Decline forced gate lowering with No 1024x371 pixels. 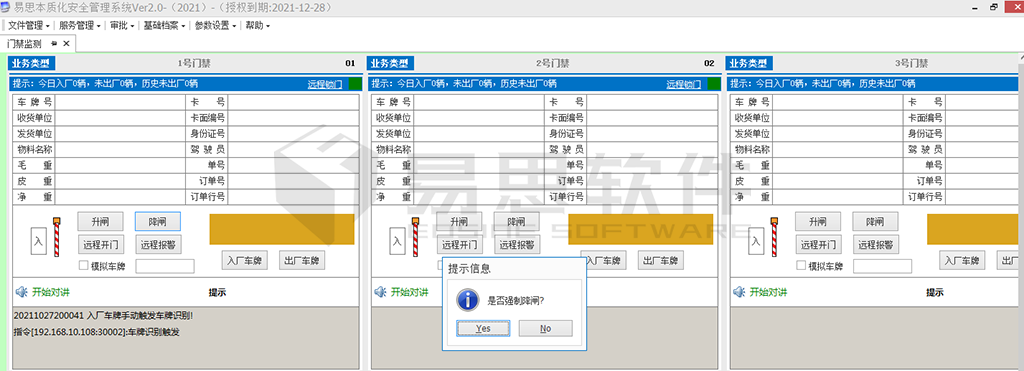[545, 329]
